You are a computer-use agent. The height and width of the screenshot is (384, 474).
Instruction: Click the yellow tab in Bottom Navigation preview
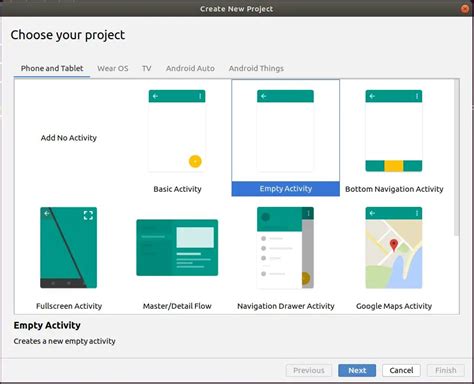click(394, 166)
